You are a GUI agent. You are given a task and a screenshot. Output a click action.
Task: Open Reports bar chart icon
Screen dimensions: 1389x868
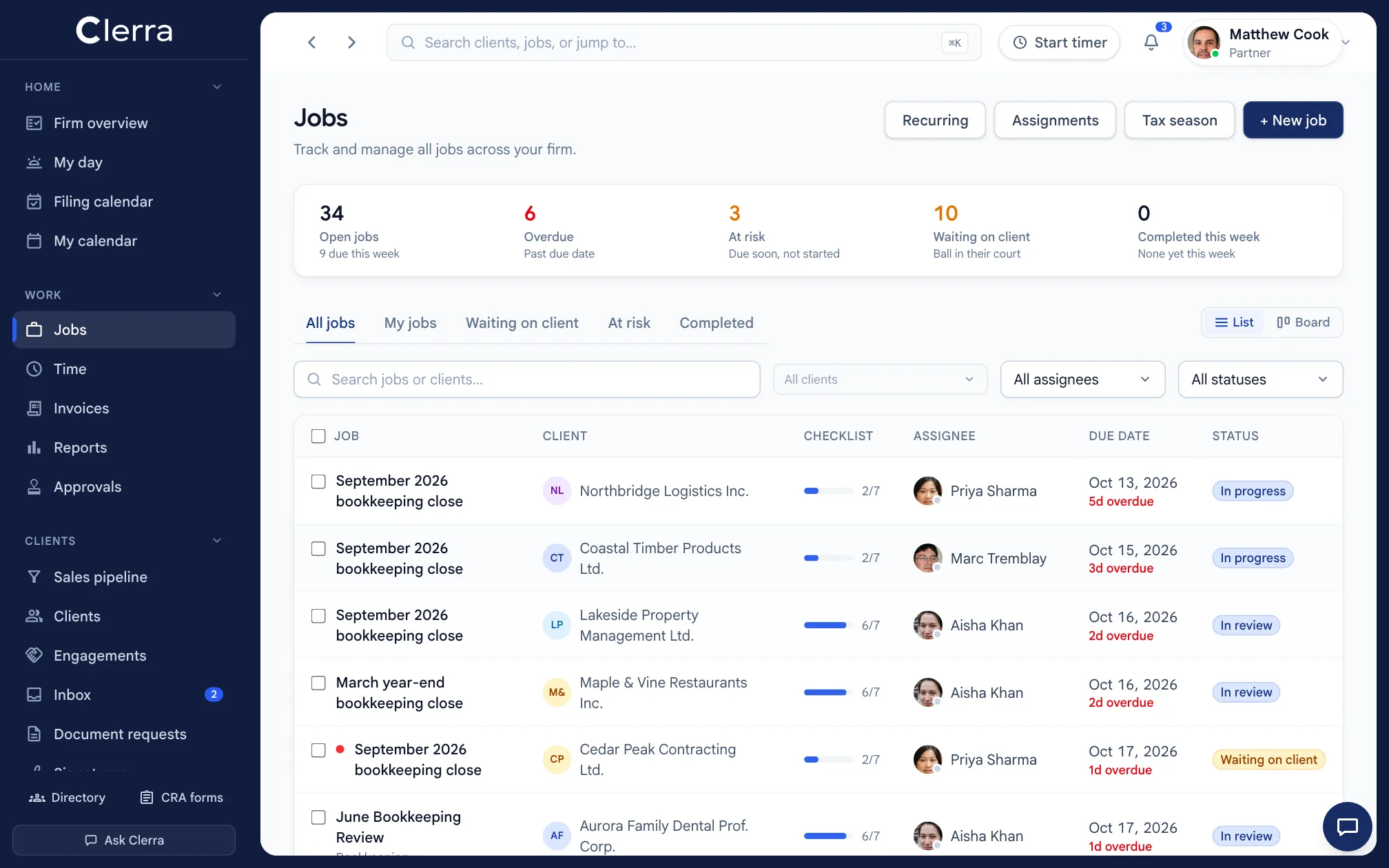tap(34, 448)
